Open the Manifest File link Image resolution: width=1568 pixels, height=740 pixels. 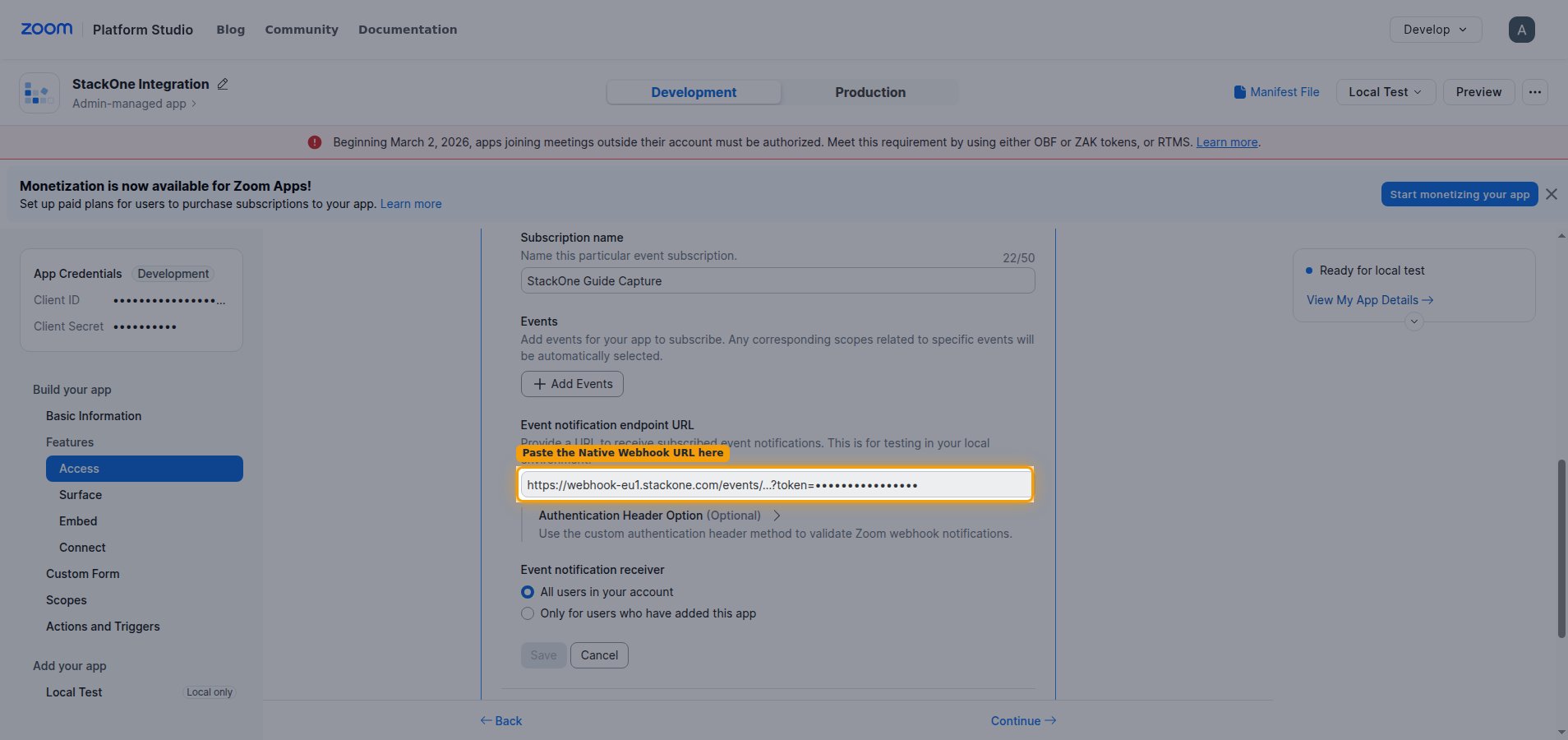coord(1276,92)
